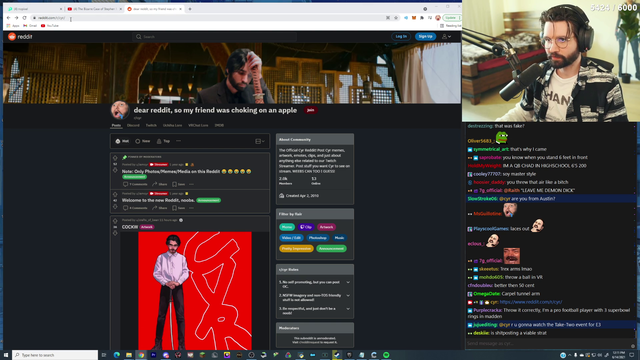Go back with browser back arrow
This screenshot has width=640, height=360.
pyautogui.click(x=8, y=18)
